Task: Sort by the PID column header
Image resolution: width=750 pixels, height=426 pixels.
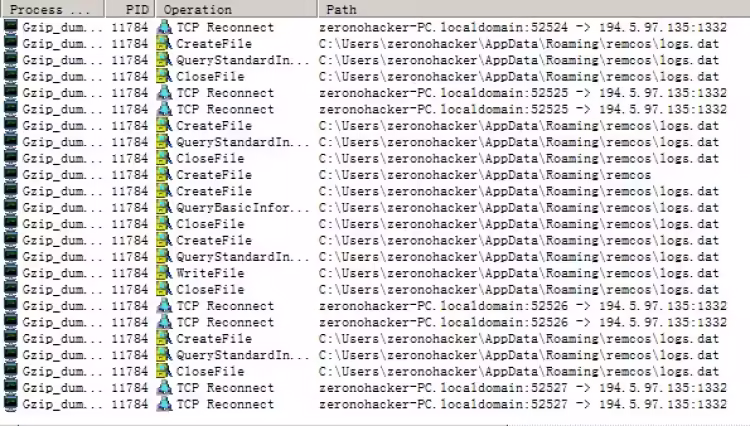Action: point(130,9)
